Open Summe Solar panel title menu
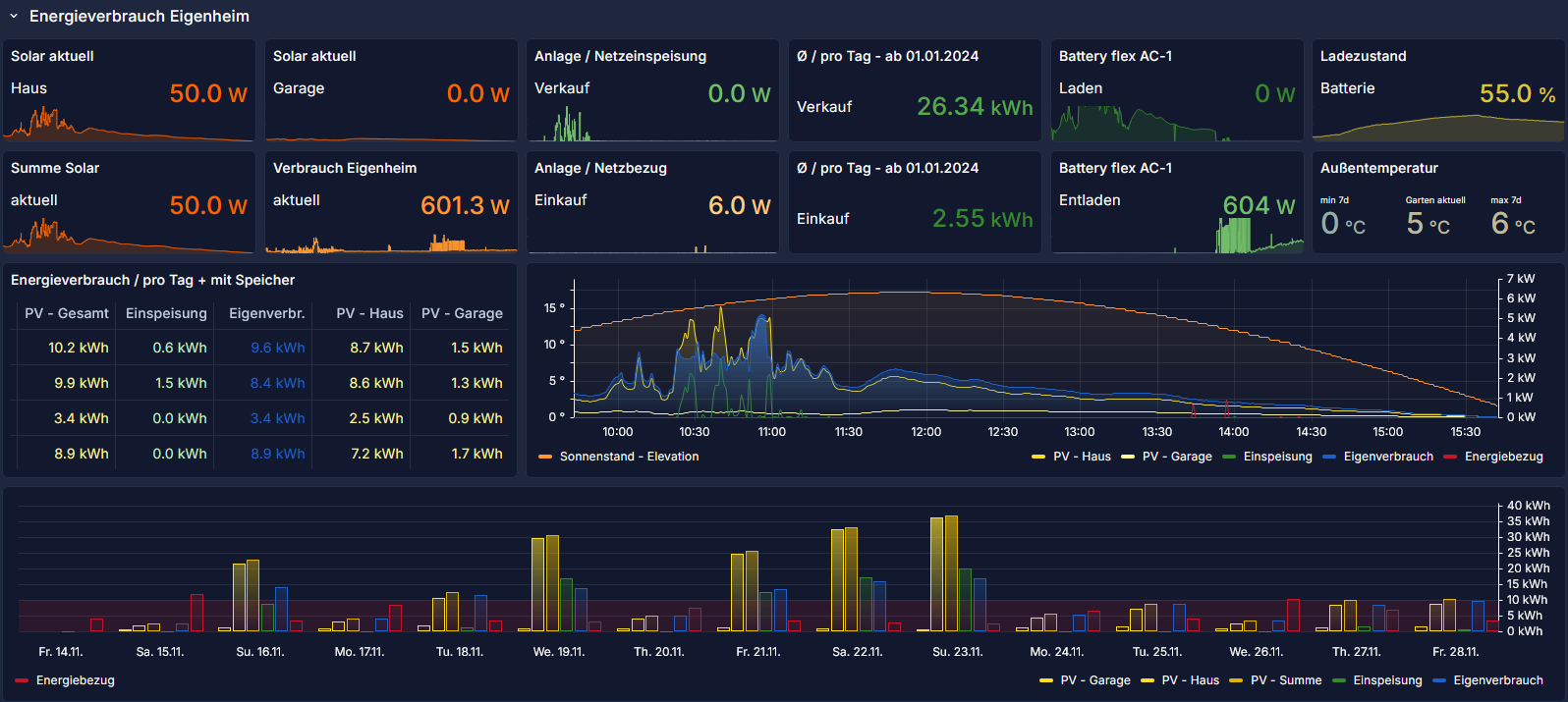Screen dimensions: 1568x702 (x=55, y=169)
